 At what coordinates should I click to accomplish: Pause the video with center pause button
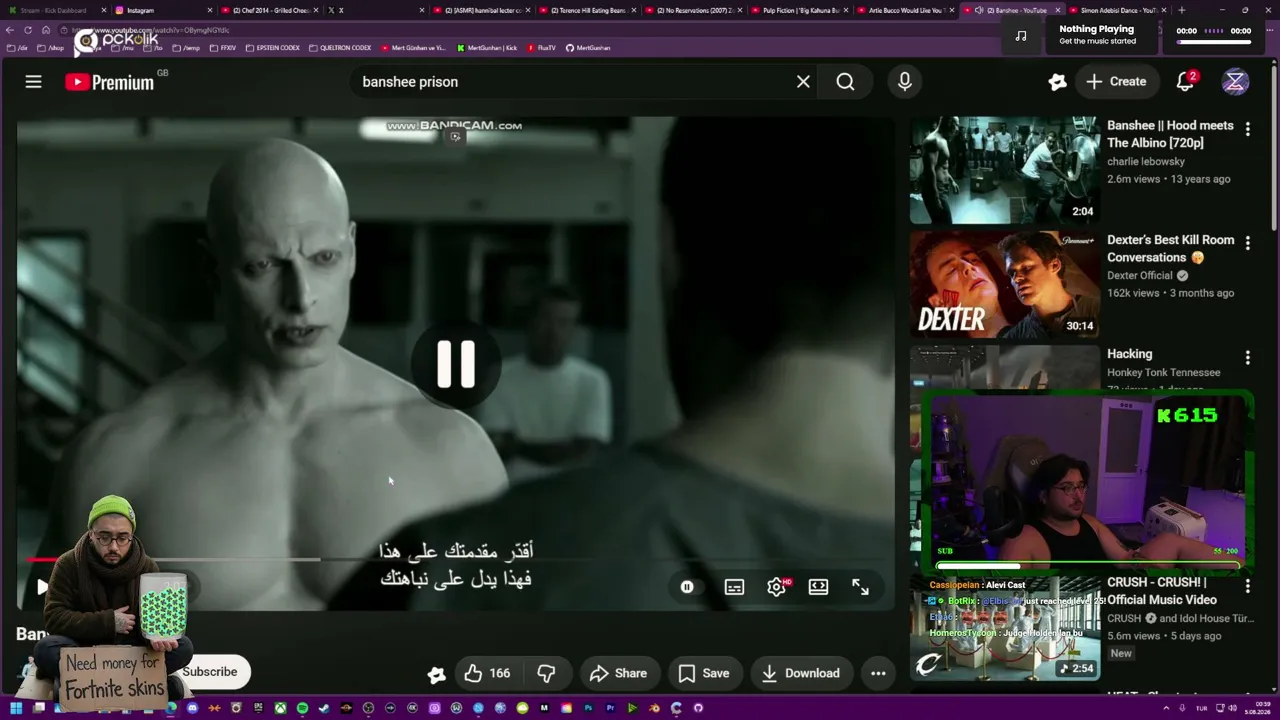pyautogui.click(x=456, y=364)
